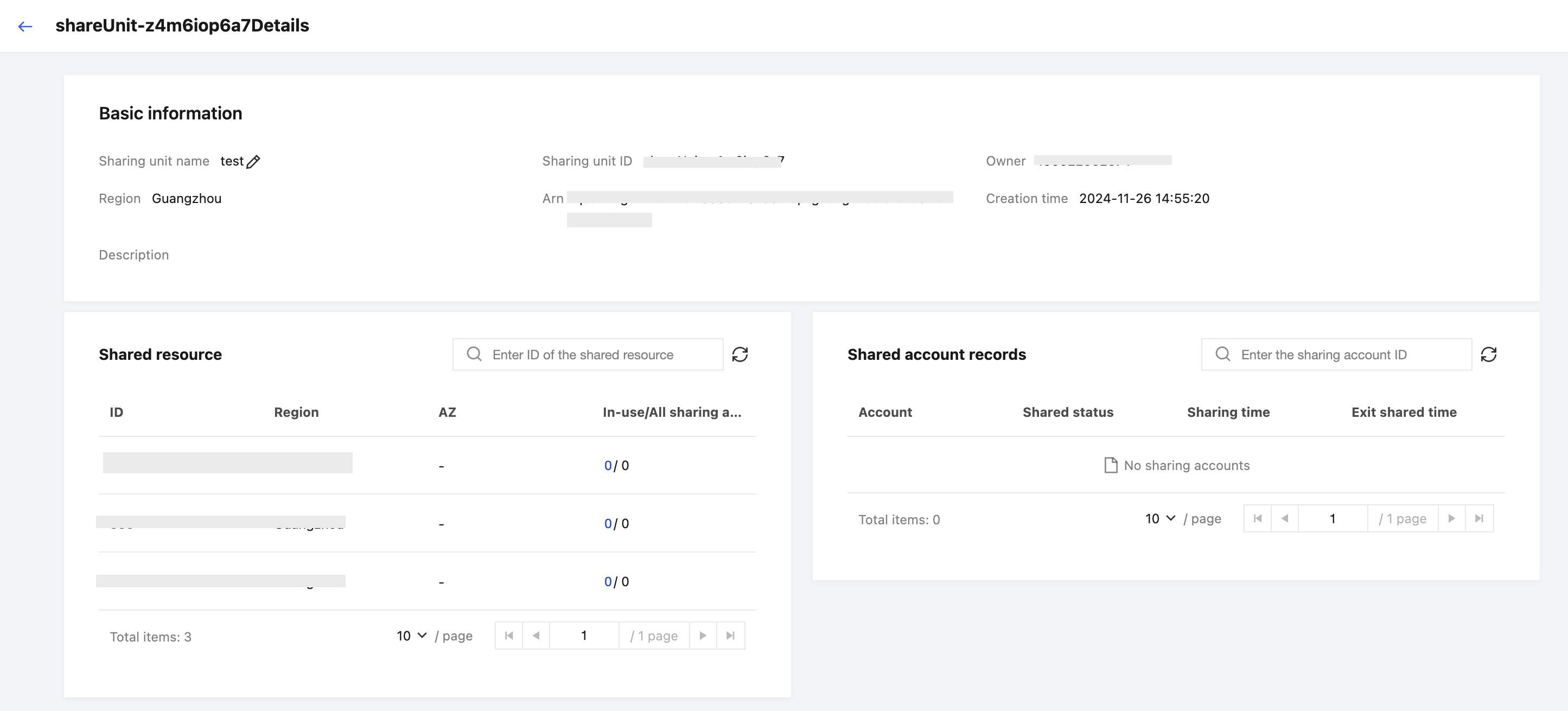Screen dimensions: 1568x711
Task: Refresh the Shared resource list
Action: [740, 354]
